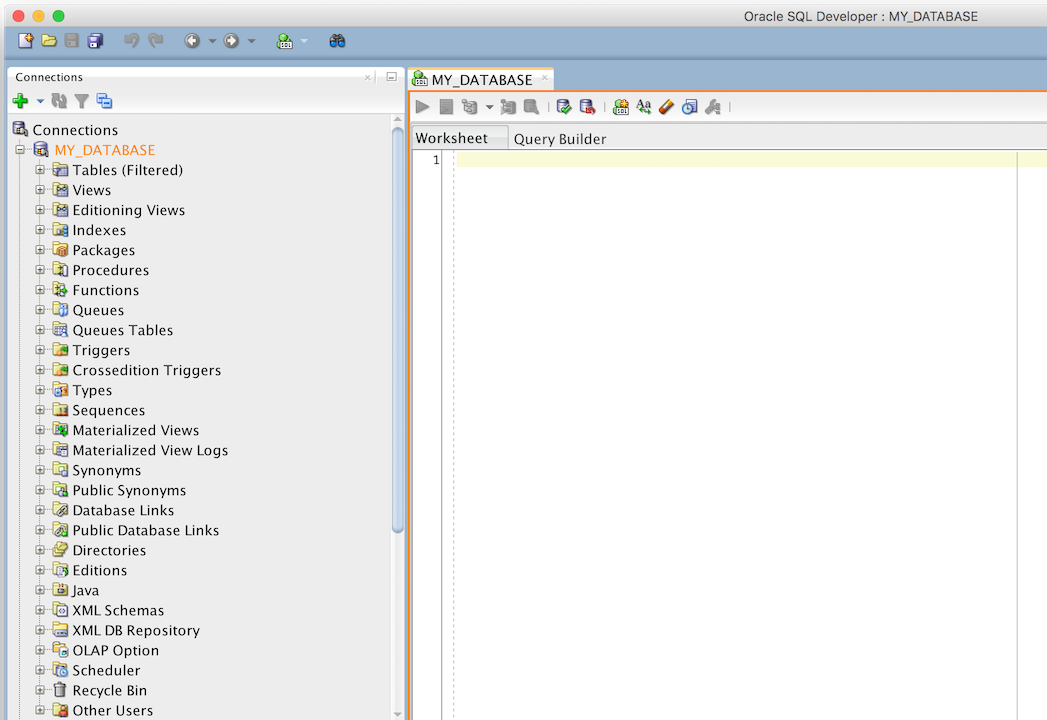Expand the Sequences node

pos(40,410)
